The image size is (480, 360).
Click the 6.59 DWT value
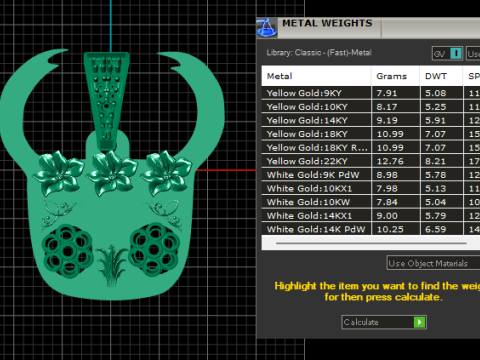[x=435, y=229]
